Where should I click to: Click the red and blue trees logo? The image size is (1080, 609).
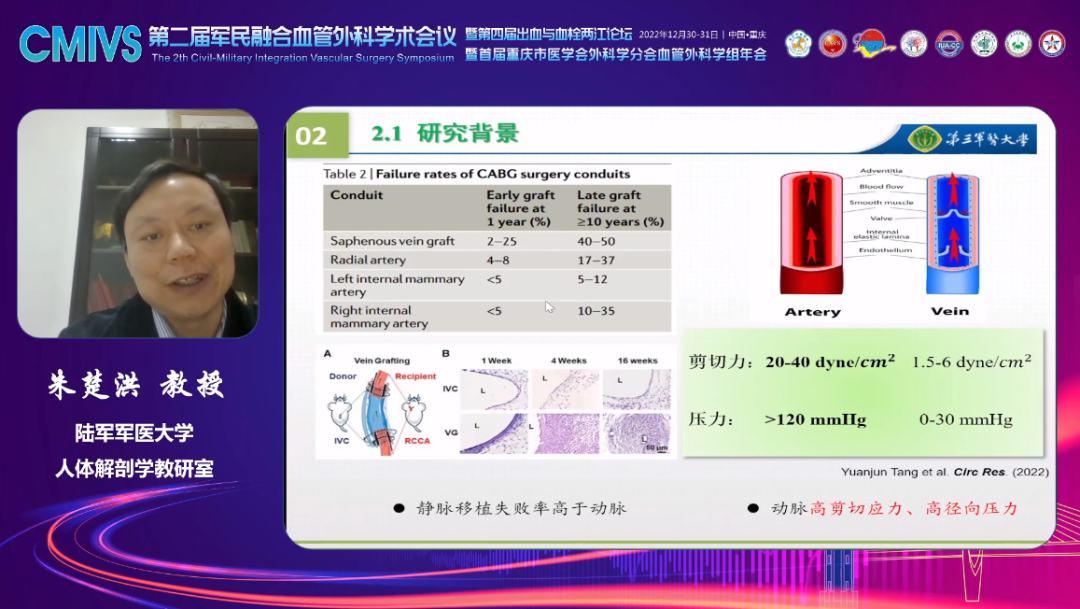click(913, 43)
